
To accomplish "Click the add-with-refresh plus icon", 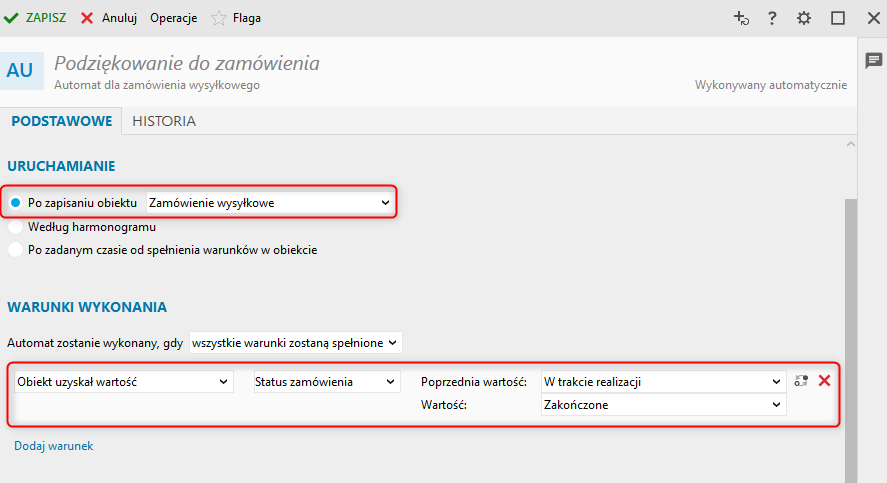I will point(741,18).
